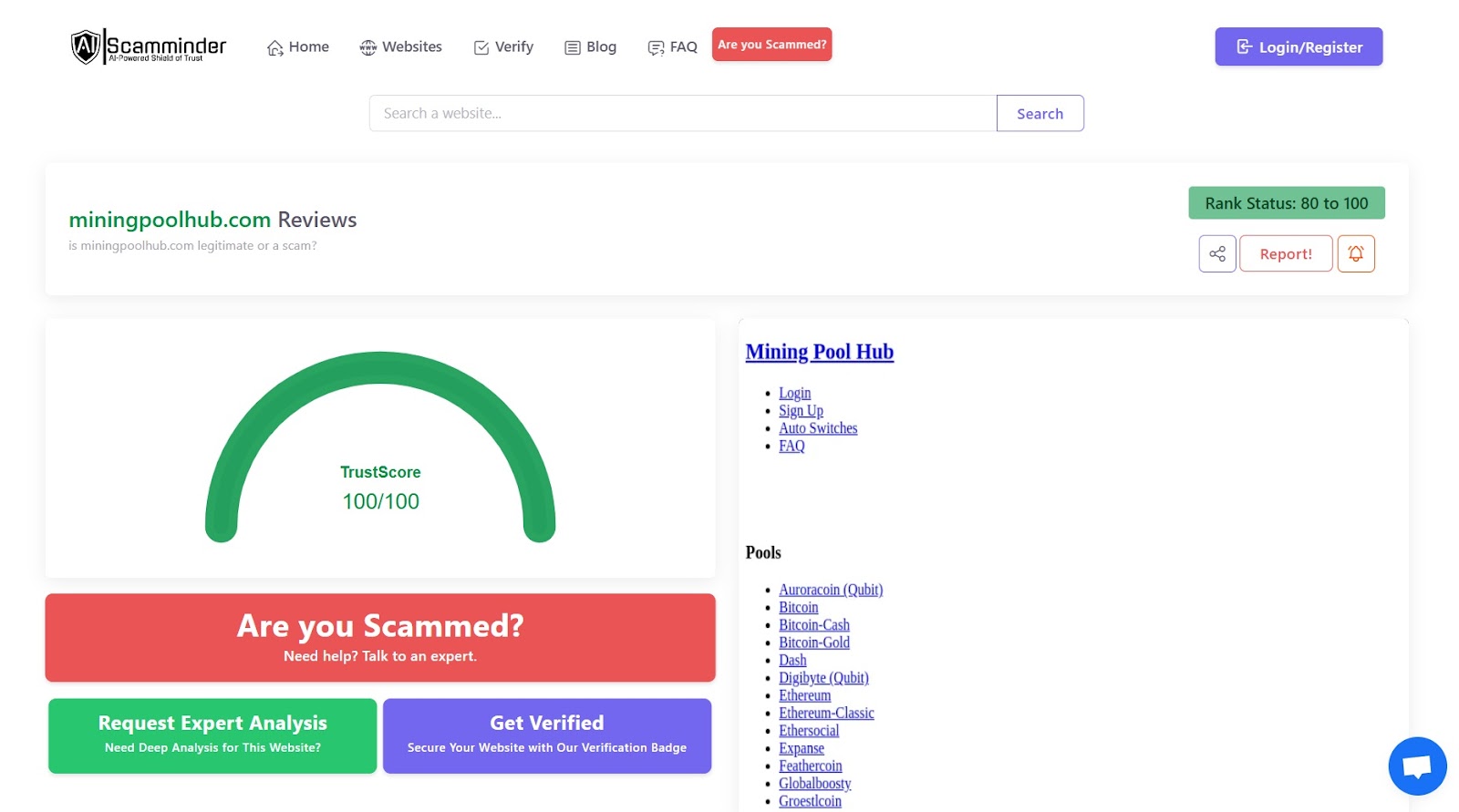Open the Bitcoin-Gold pool link
The height and width of the screenshot is (812, 1459).
click(x=814, y=642)
